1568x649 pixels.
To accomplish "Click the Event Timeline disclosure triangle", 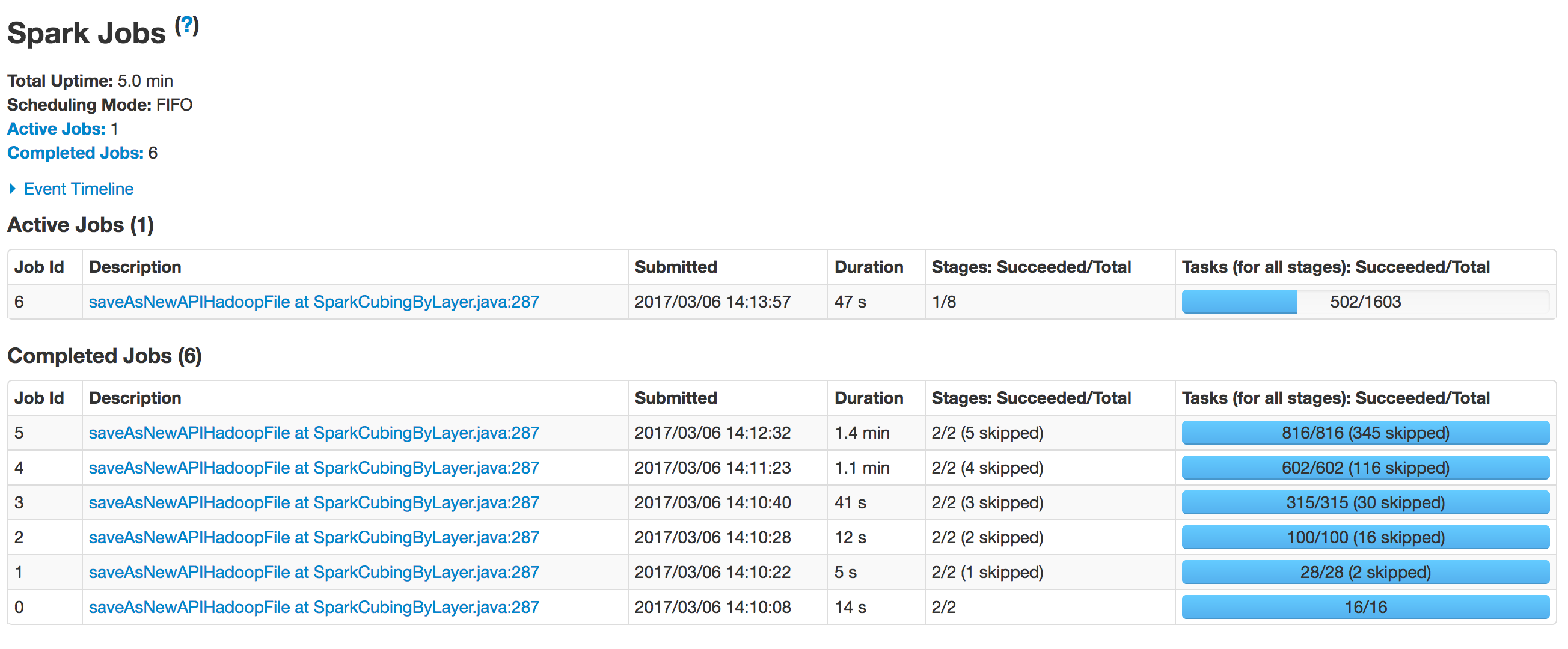I will click(13, 189).
